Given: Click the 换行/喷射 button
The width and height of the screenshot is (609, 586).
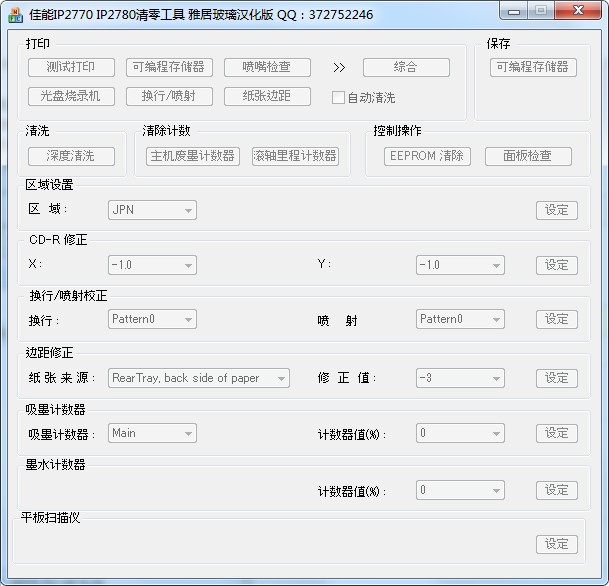Looking at the screenshot, I should (x=169, y=96).
